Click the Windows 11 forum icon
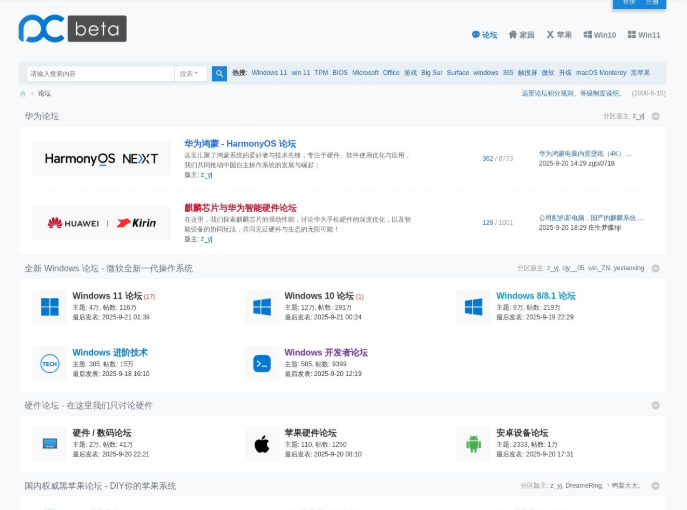The width and height of the screenshot is (687, 510). click(x=50, y=307)
